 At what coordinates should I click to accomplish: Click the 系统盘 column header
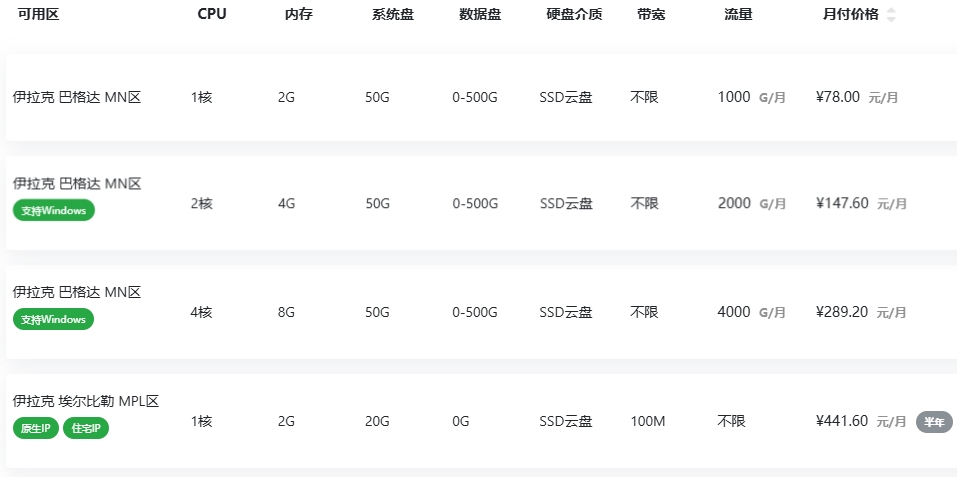(393, 15)
